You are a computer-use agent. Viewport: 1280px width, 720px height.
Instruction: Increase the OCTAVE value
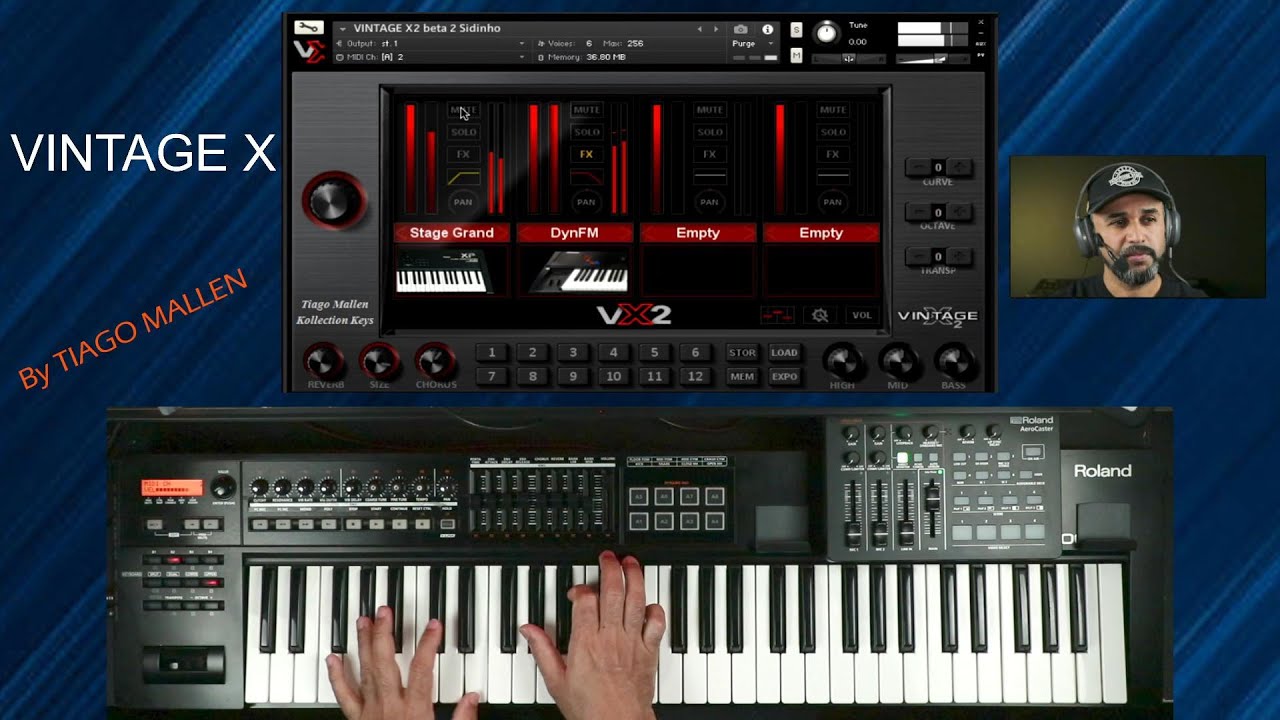point(960,212)
